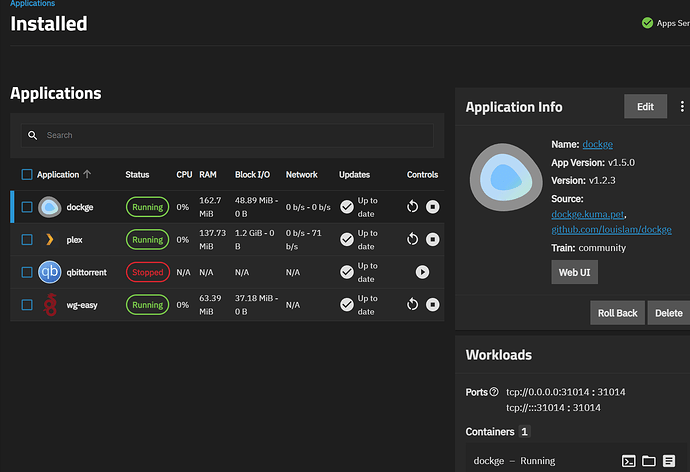Focus the applications Search field
This screenshot has width=690, height=472.
coord(227,135)
